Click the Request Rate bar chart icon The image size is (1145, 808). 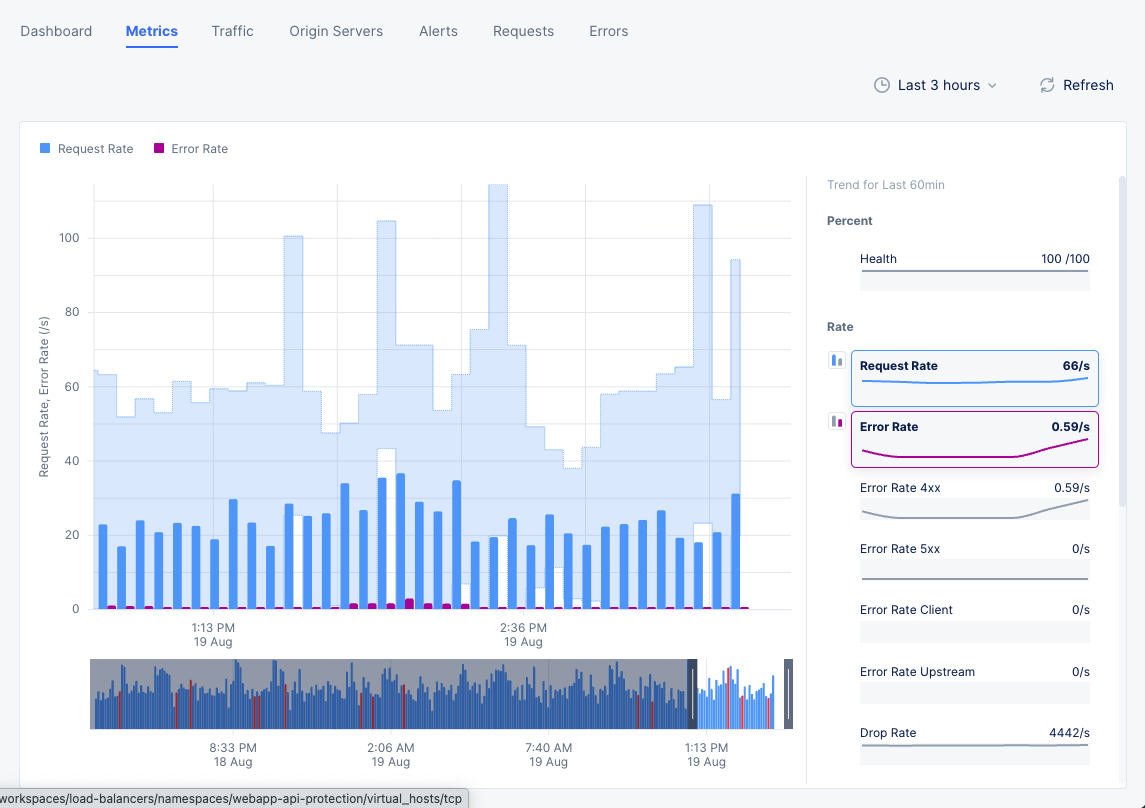(x=837, y=360)
